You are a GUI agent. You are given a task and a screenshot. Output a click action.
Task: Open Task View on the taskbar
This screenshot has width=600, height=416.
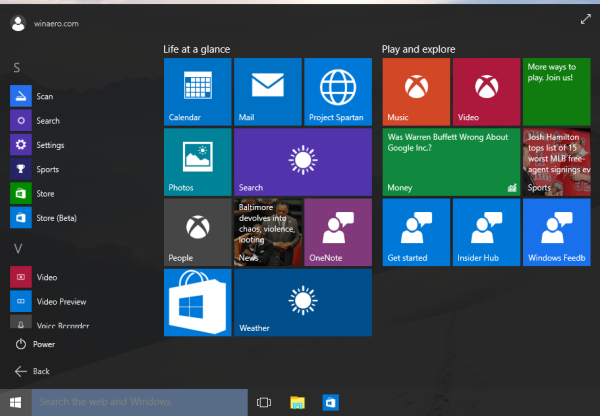(x=264, y=402)
